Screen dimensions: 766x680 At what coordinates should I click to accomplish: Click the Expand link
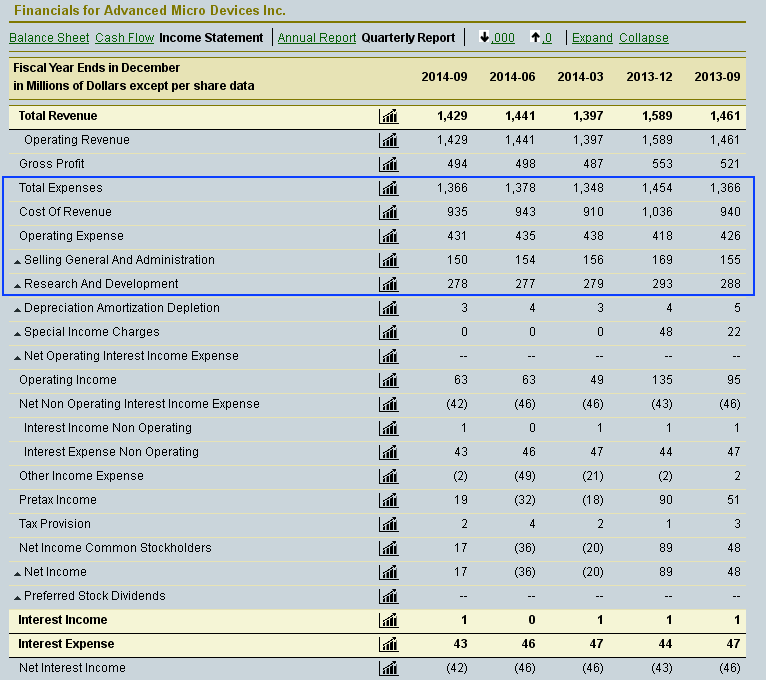point(592,38)
